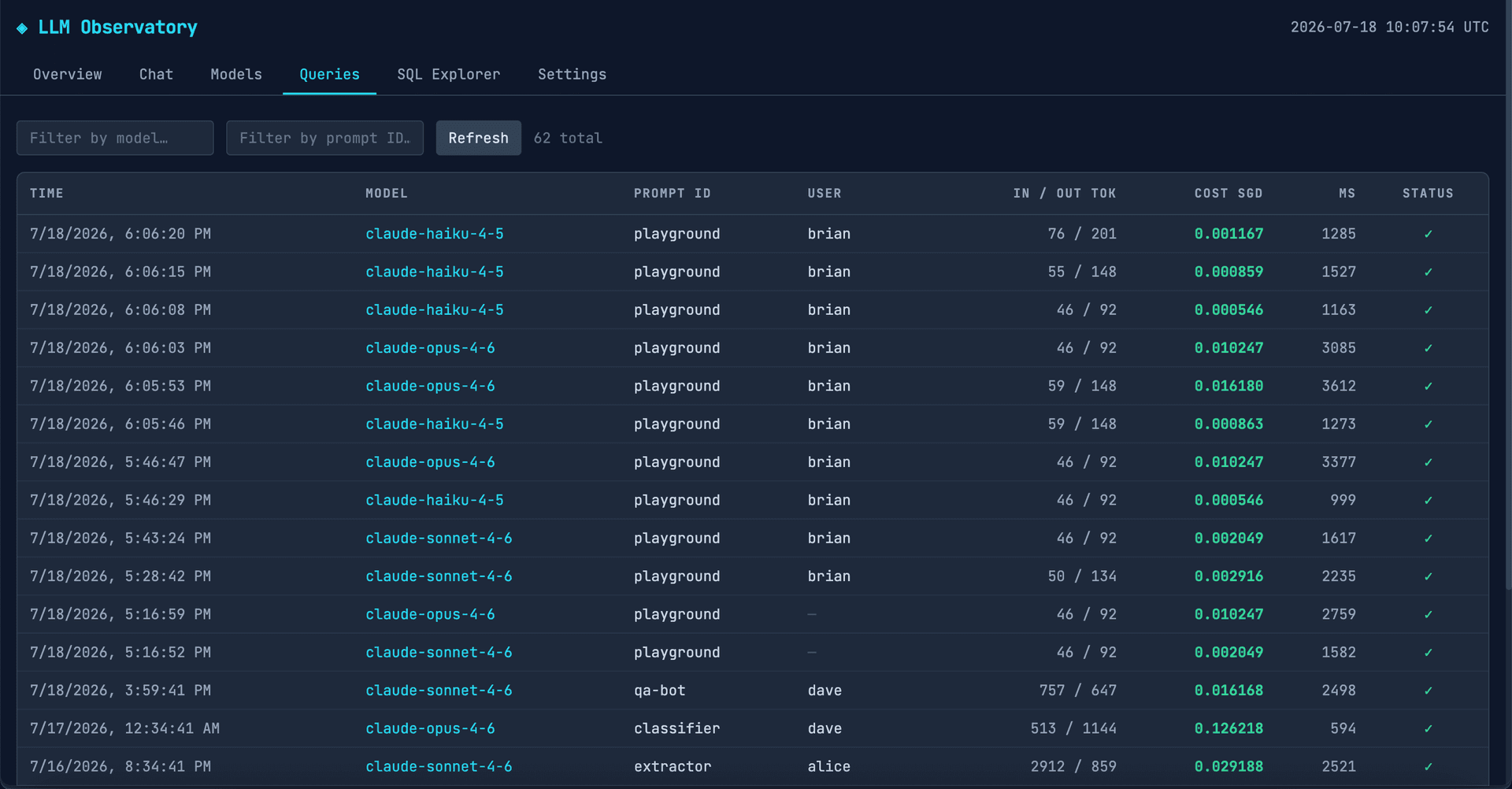Click token count 2912 / 859
Screen dimensions: 1512x789
1073,767
